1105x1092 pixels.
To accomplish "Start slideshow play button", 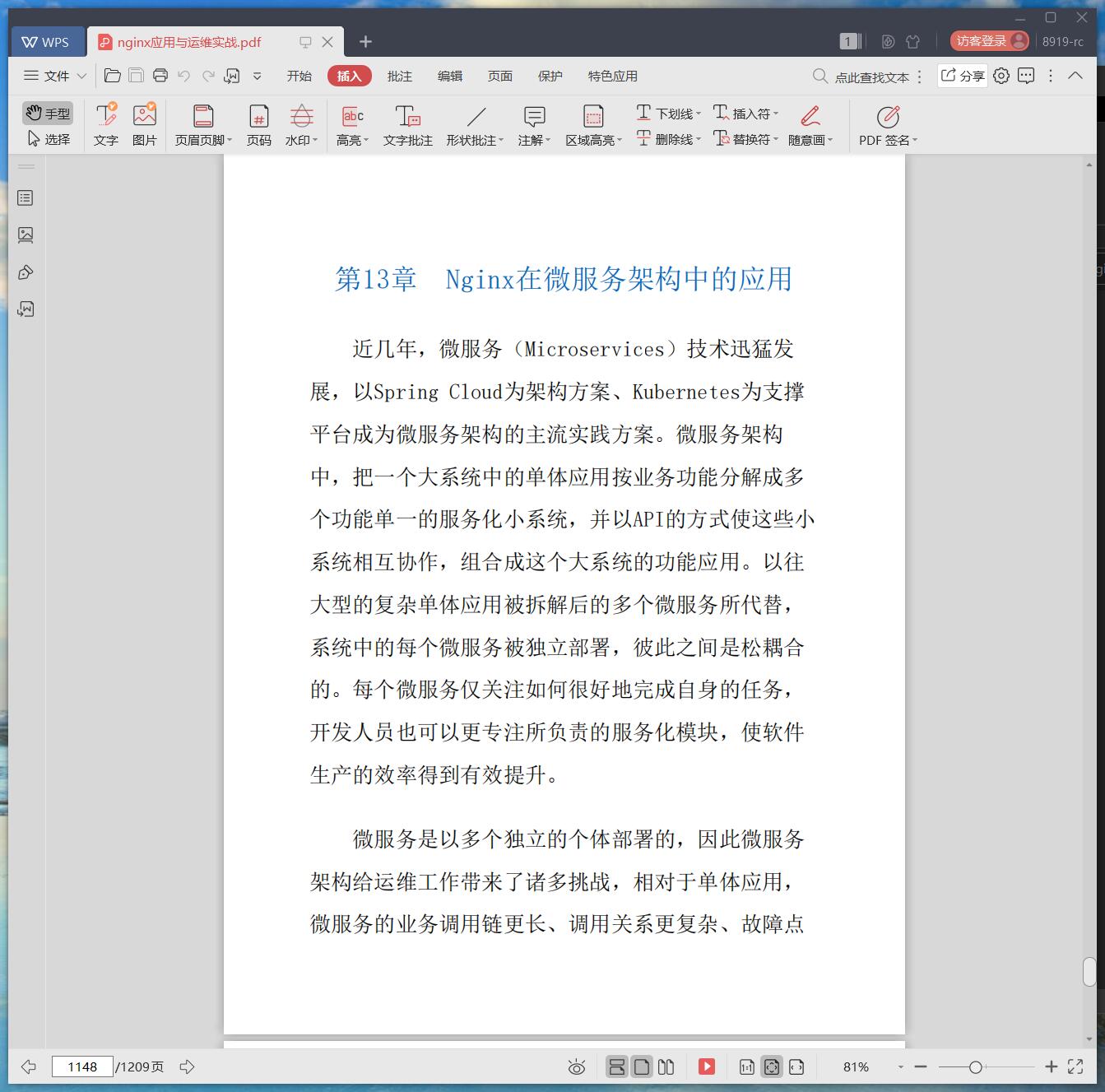I will pyautogui.click(x=706, y=1066).
